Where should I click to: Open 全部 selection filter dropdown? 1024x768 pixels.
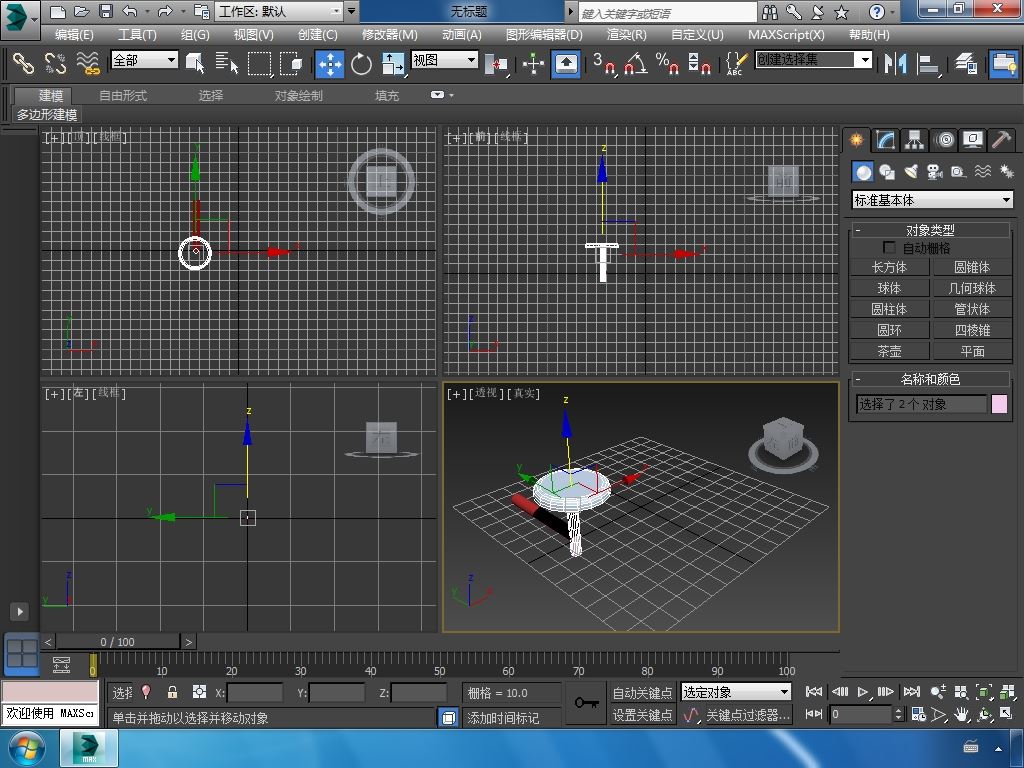tap(144, 60)
